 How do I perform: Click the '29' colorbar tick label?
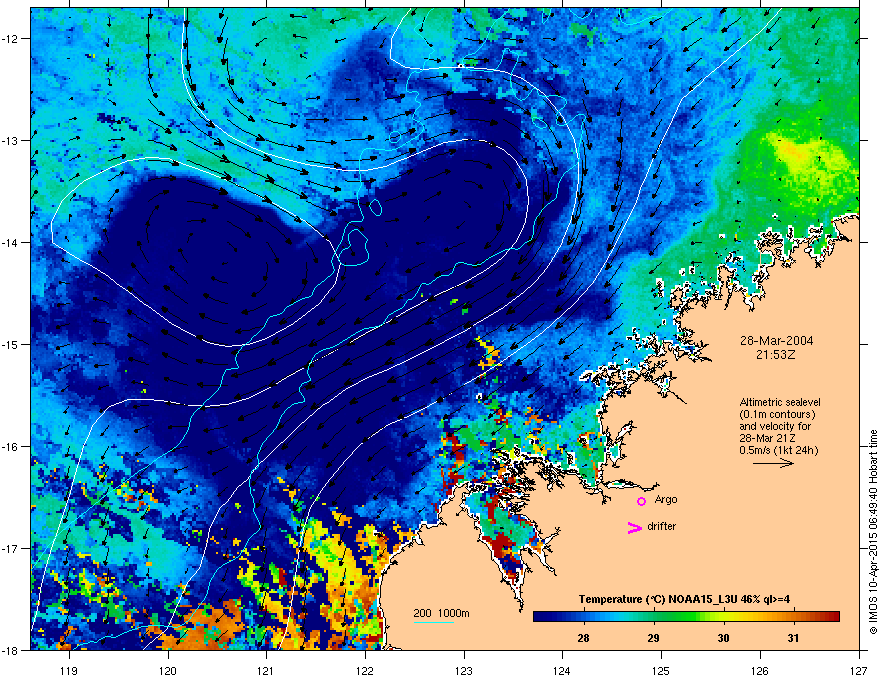point(653,638)
